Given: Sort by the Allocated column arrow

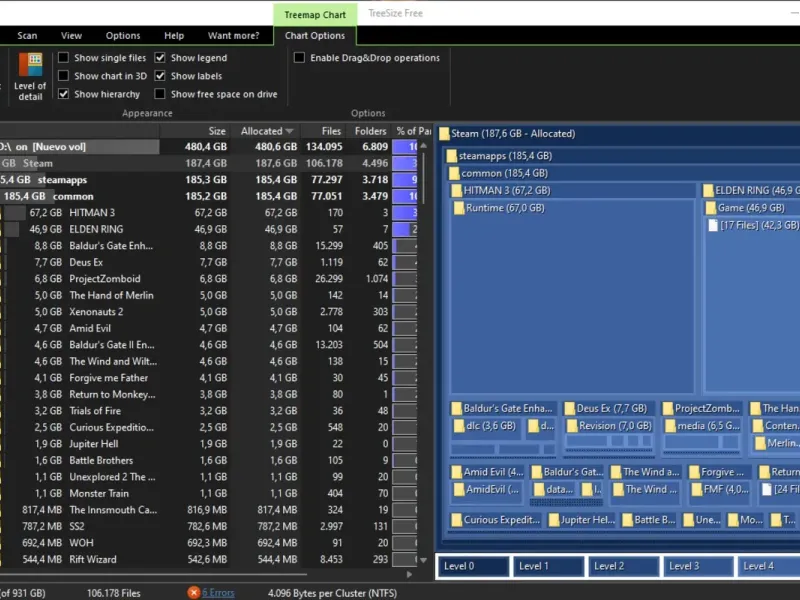Looking at the screenshot, I should coord(290,131).
